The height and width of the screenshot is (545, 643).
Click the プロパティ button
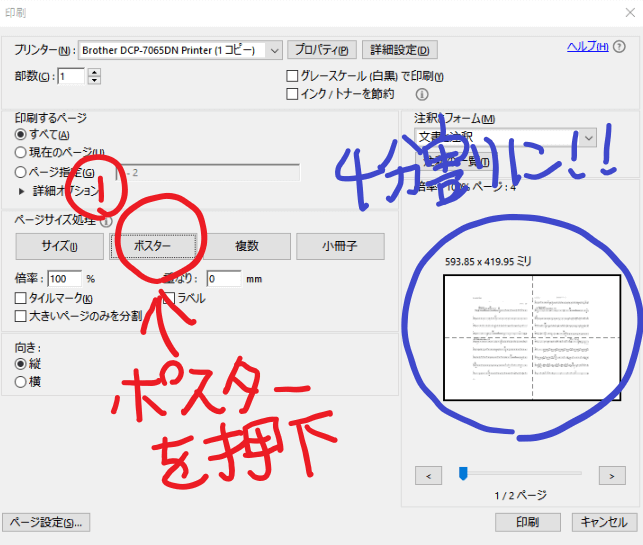(322, 50)
